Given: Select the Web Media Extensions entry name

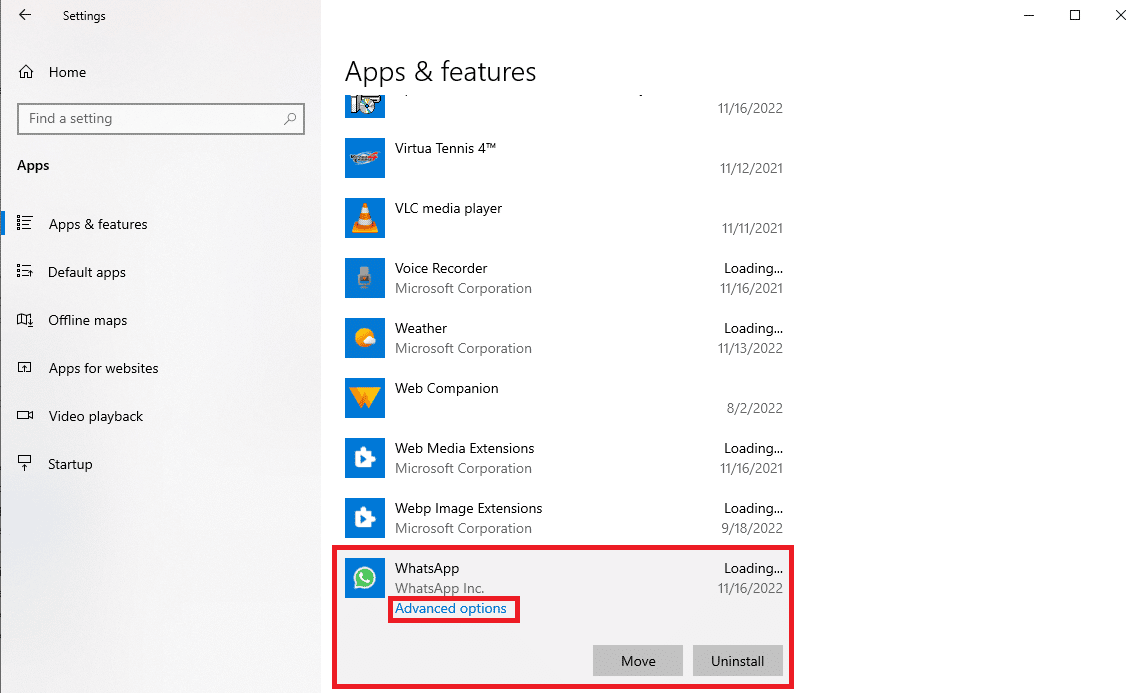Looking at the screenshot, I should pos(464,448).
